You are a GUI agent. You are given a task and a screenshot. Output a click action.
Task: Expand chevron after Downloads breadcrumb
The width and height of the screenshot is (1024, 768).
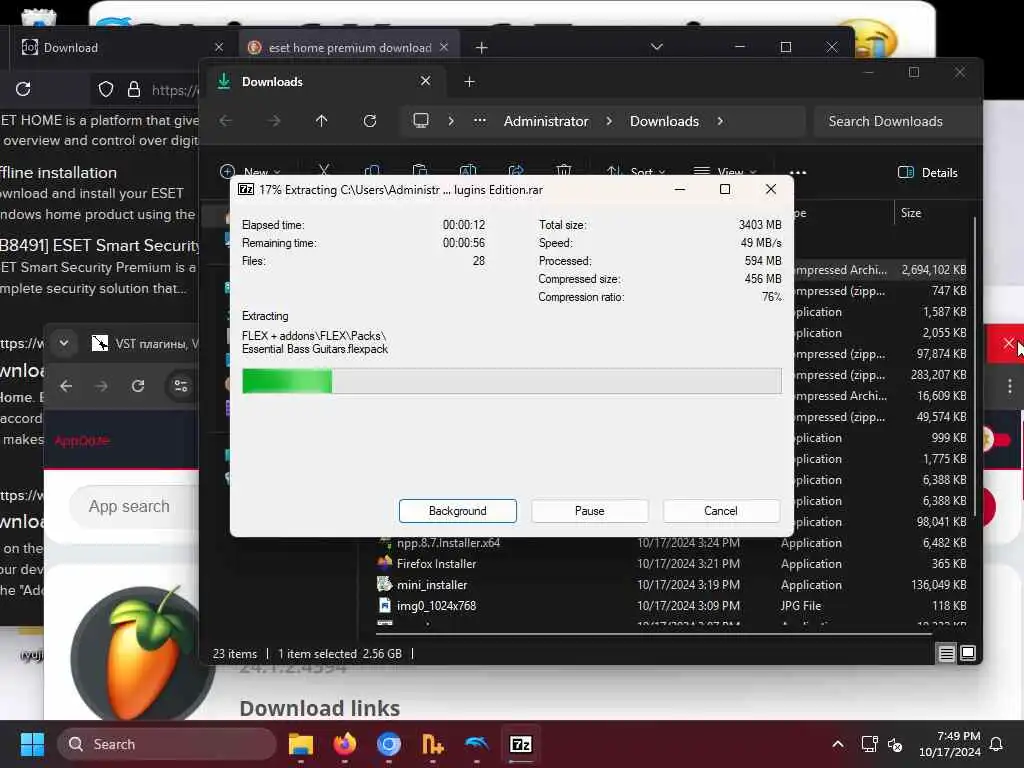(720, 121)
